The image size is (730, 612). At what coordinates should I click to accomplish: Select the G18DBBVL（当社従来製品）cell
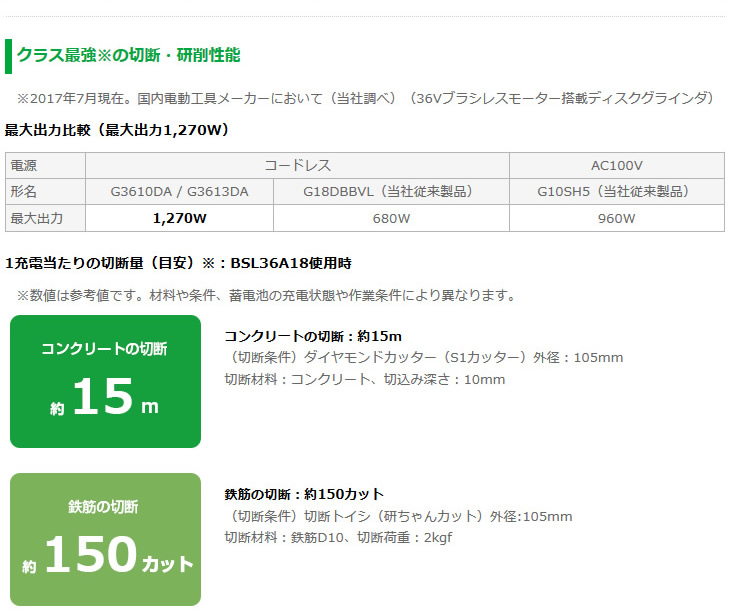tap(391, 192)
